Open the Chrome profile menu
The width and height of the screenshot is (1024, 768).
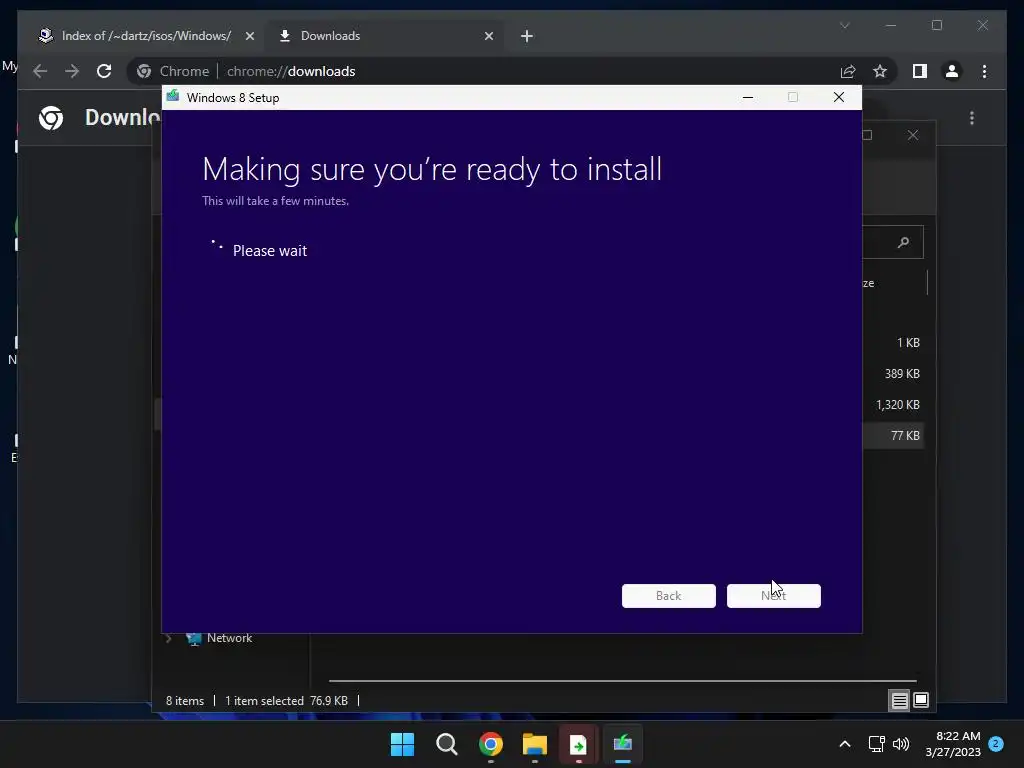coord(952,71)
